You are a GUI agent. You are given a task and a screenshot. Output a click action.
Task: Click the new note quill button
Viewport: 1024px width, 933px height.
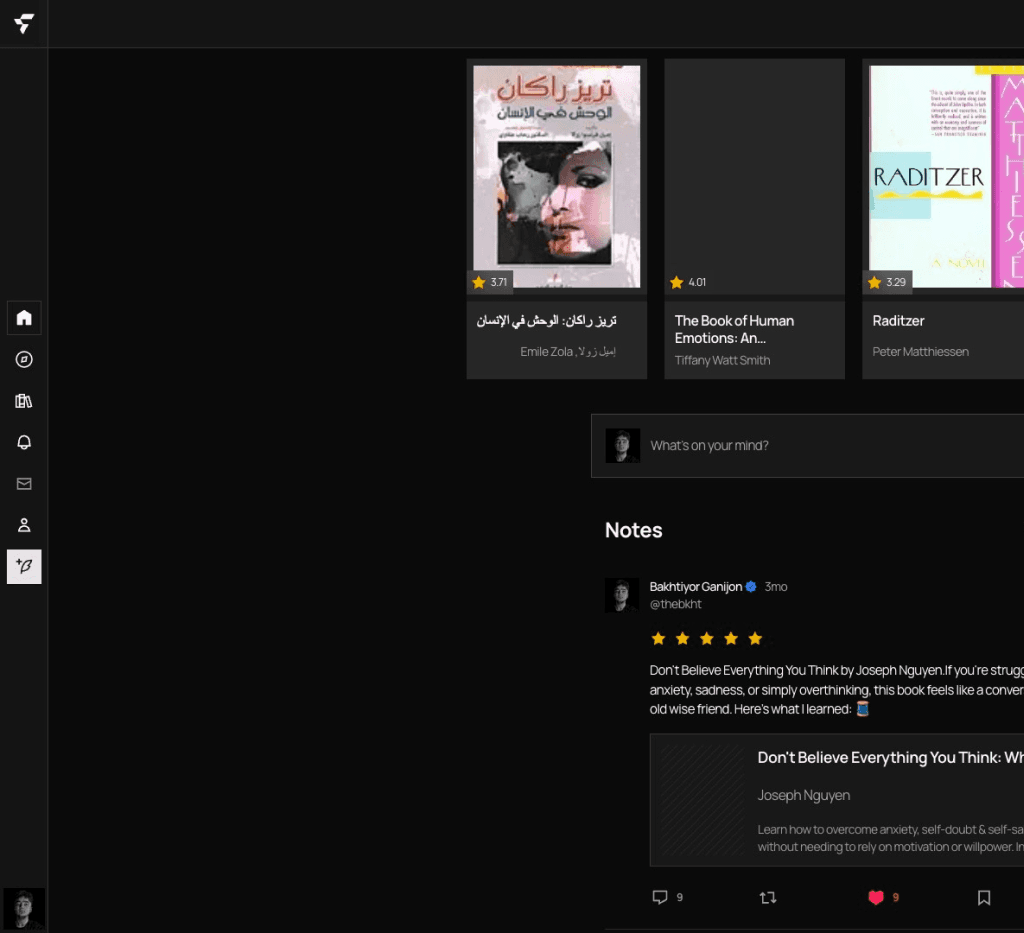24,567
